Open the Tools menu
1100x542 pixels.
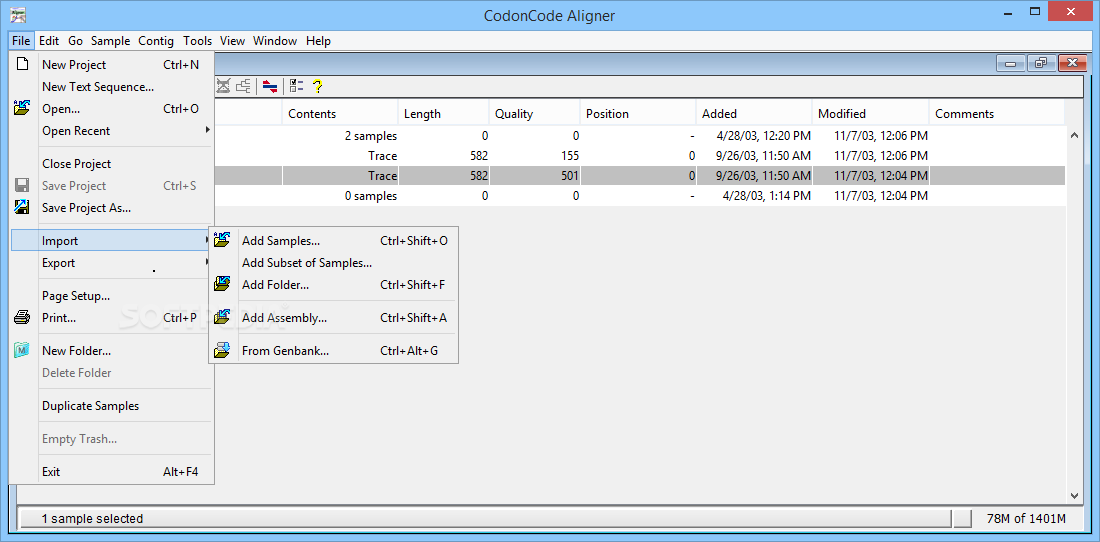point(197,41)
